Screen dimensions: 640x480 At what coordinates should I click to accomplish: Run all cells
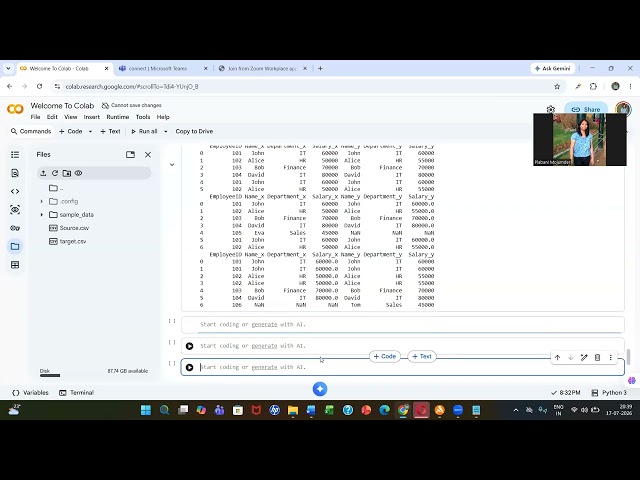pyautogui.click(x=144, y=131)
